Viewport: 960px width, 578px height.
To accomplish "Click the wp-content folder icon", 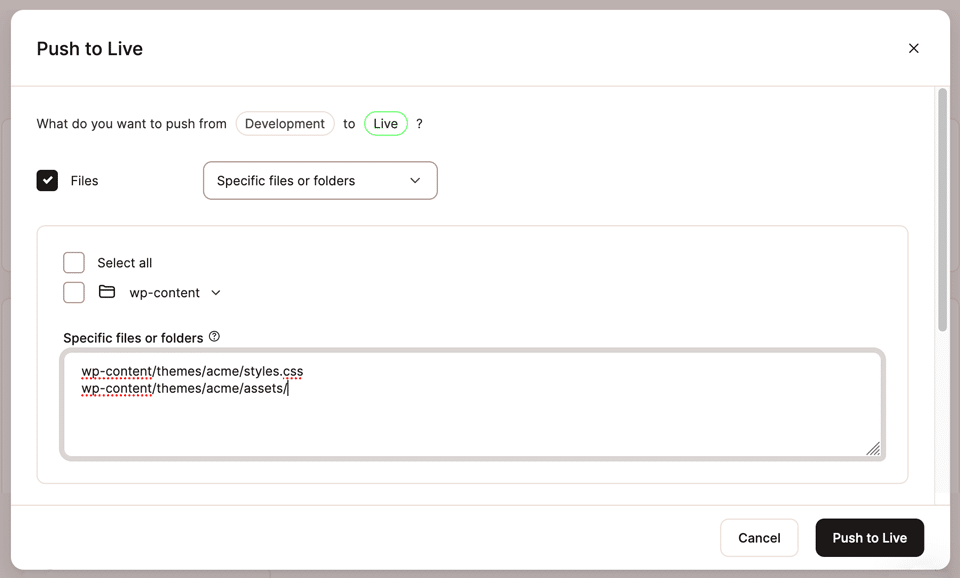I will pos(107,292).
